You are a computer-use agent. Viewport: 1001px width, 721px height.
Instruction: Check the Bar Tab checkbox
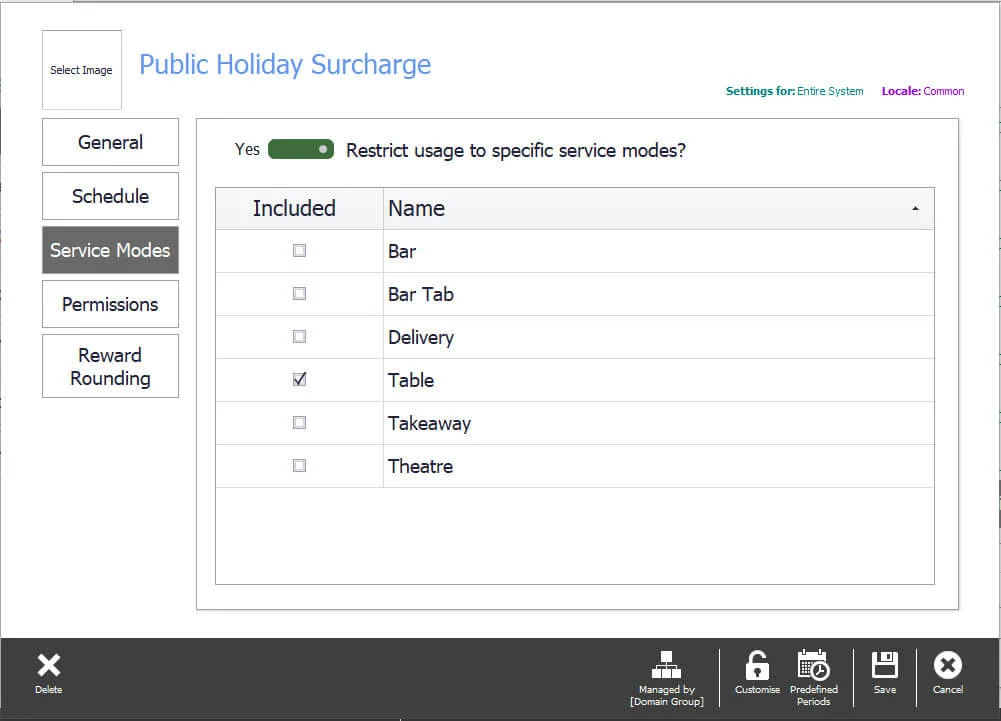(299, 294)
